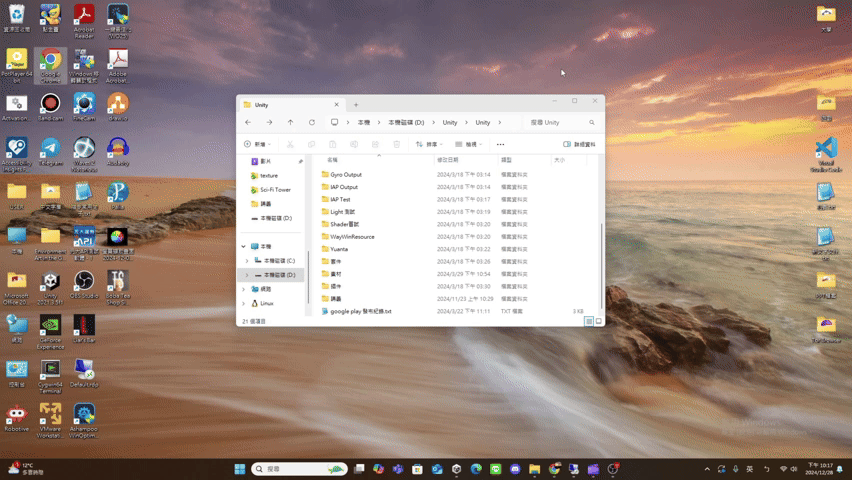Expand the Linux tree node
The width and height of the screenshot is (852, 480).
pos(243,303)
